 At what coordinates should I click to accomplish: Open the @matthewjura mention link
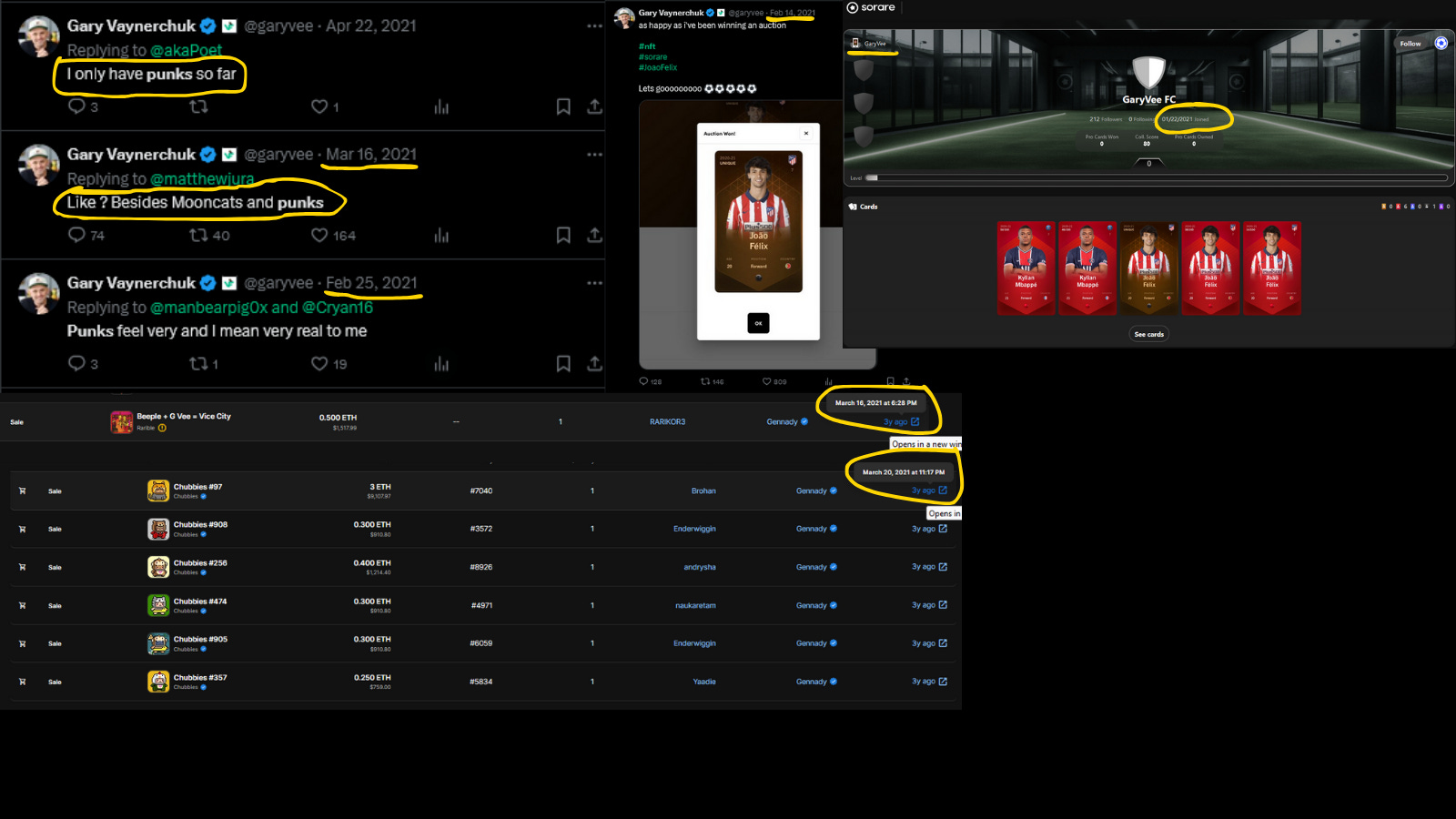click(x=202, y=178)
